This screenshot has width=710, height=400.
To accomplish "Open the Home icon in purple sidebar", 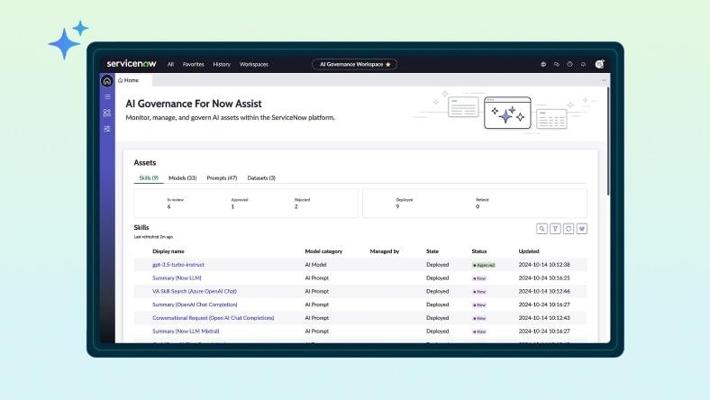I will [107, 81].
